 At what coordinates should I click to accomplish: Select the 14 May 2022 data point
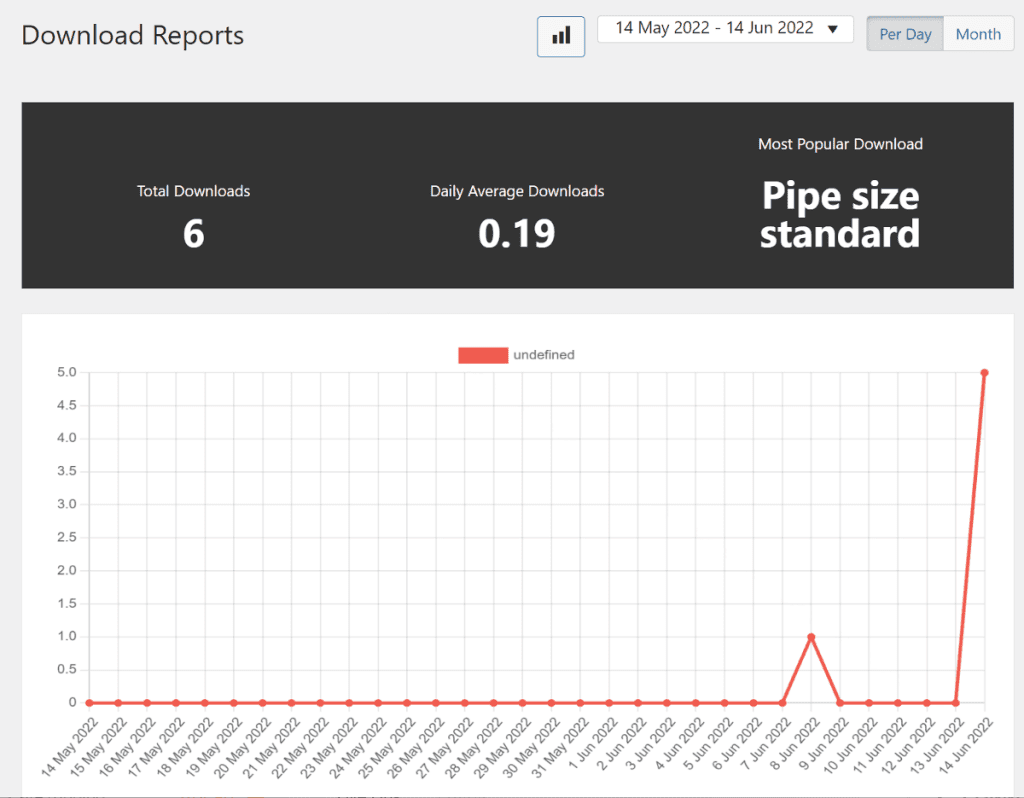89,703
